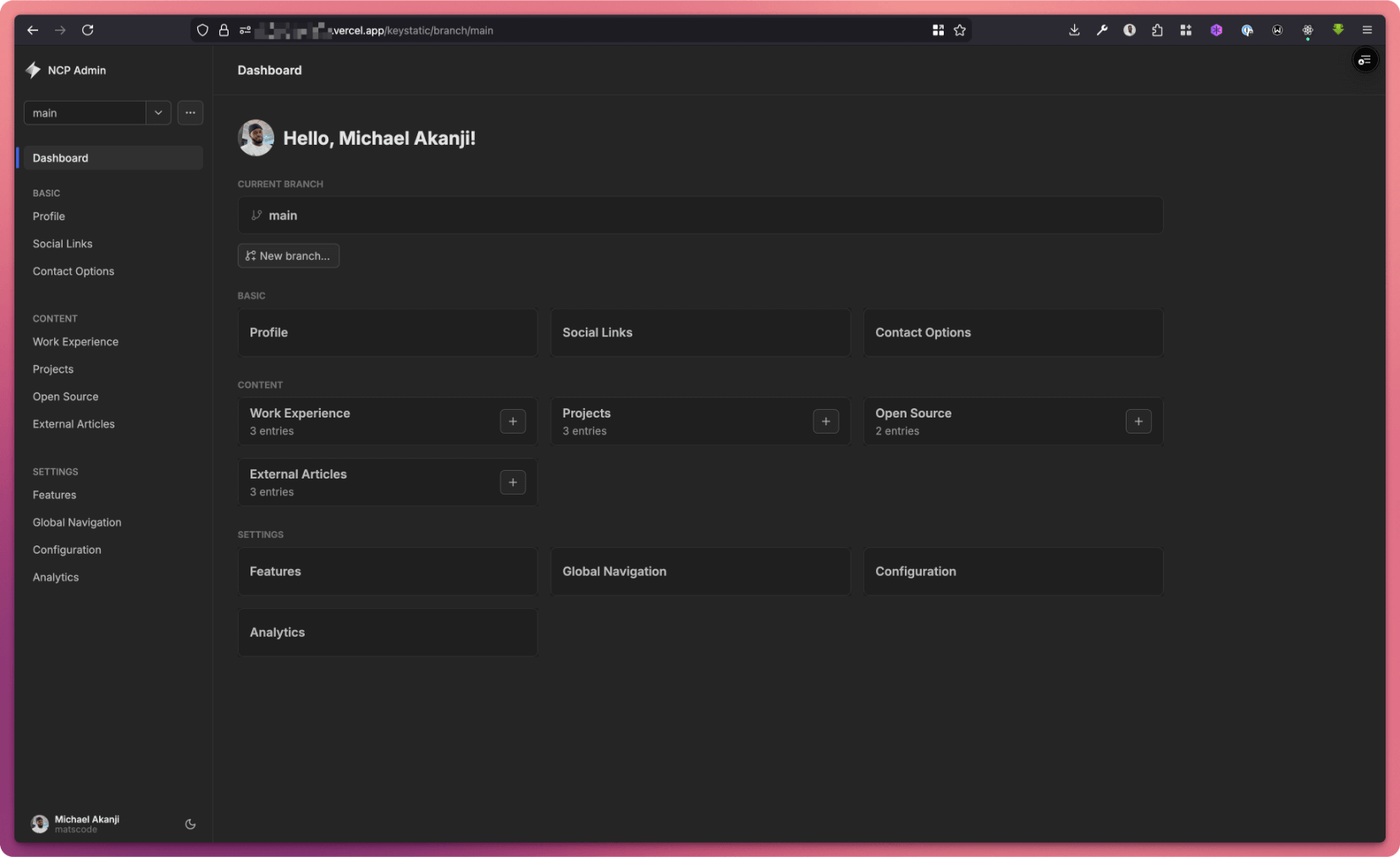
Task: Add an External Articles entry via plus icon
Action: (x=513, y=482)
